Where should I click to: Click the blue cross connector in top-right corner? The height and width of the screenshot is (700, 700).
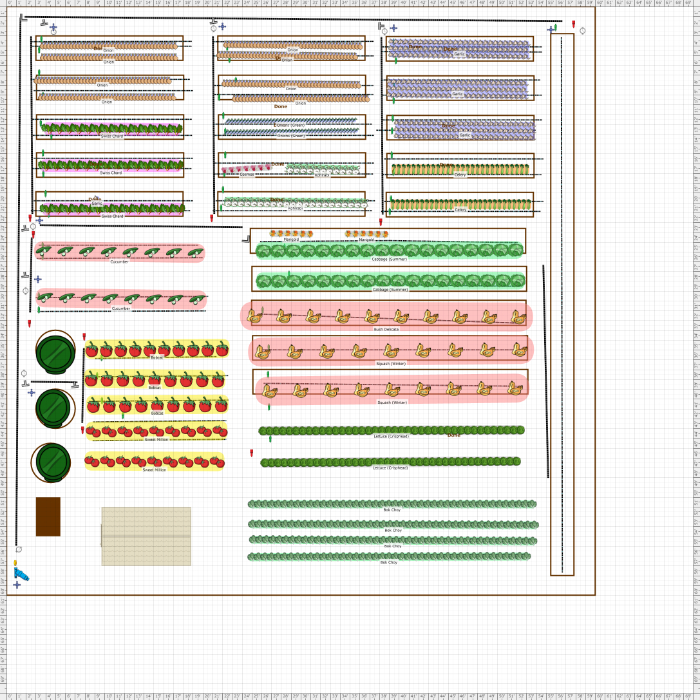[x=550, y=29]
